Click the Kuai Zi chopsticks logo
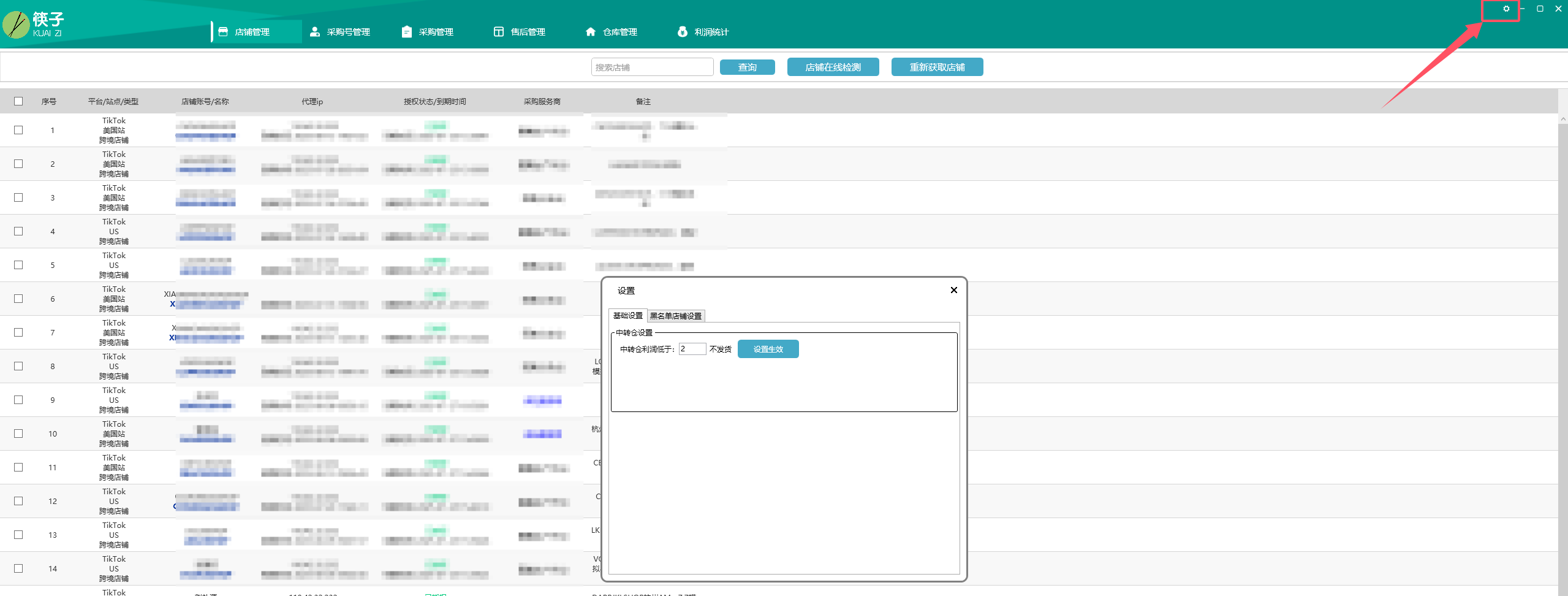1568x596 pixels. tap(17, 25)
